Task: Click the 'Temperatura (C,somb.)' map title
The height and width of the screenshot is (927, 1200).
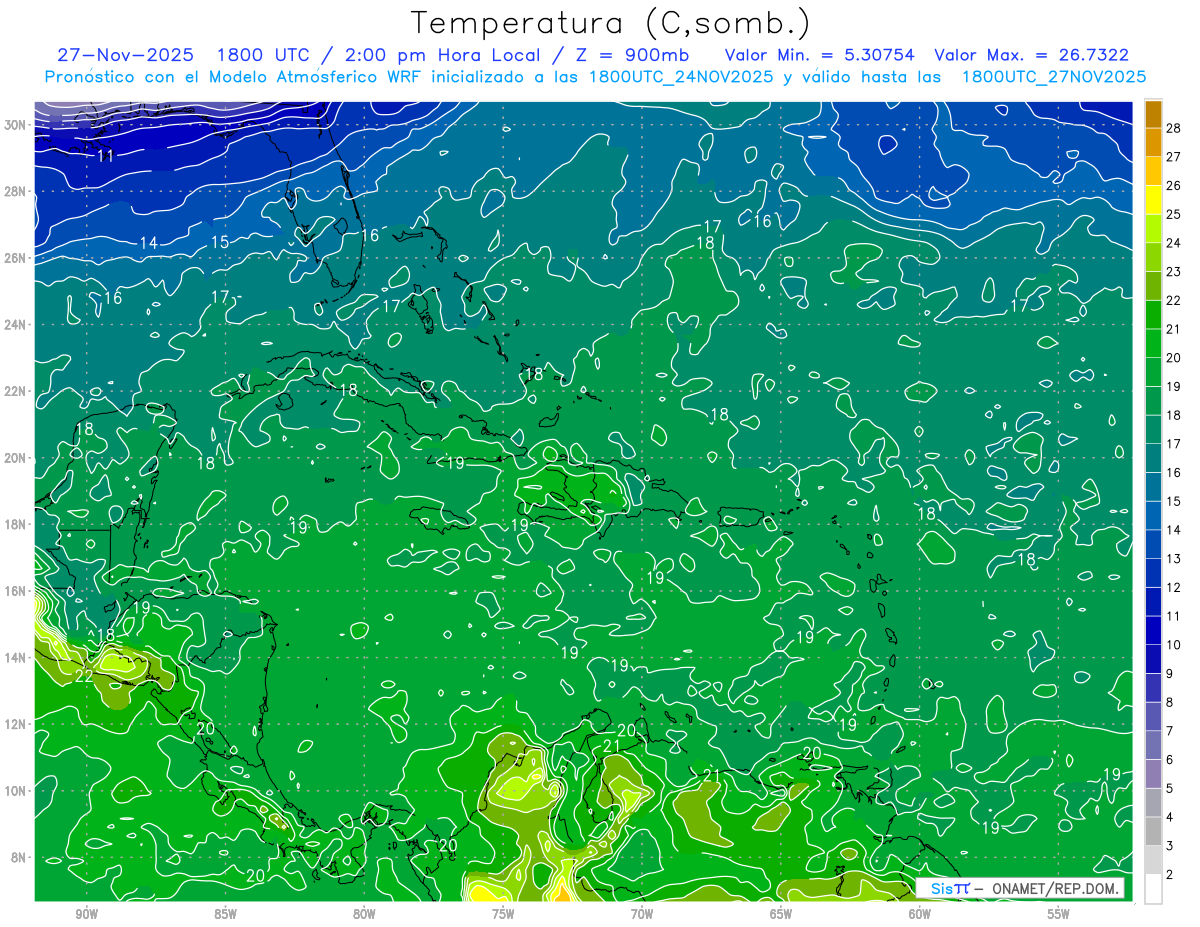Action: coord(610,22)
